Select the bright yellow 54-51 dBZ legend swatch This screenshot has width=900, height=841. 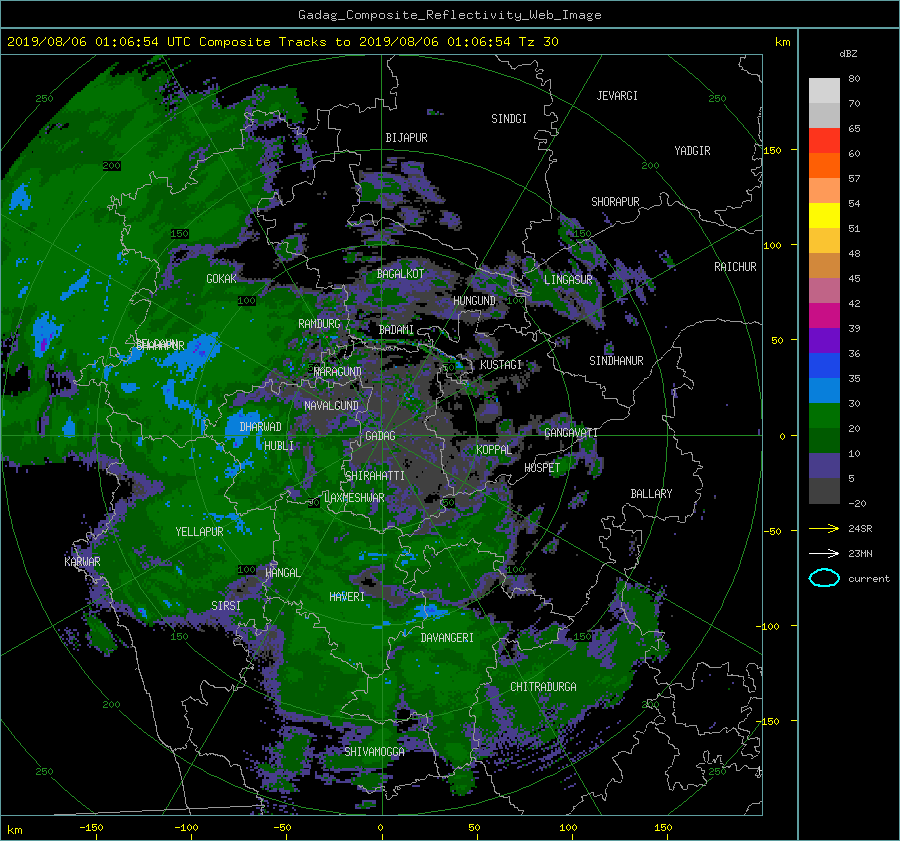(824, 215)
